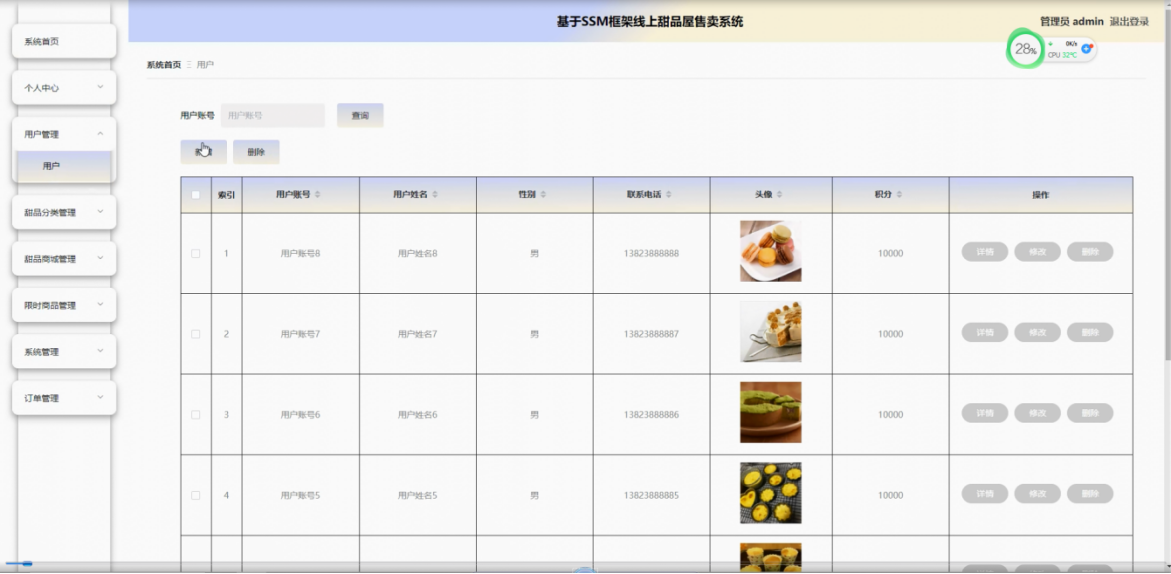Open 详情 for row 用户账号8
The width and height of the screenshot is (1171, 574).
coord(984,252)
